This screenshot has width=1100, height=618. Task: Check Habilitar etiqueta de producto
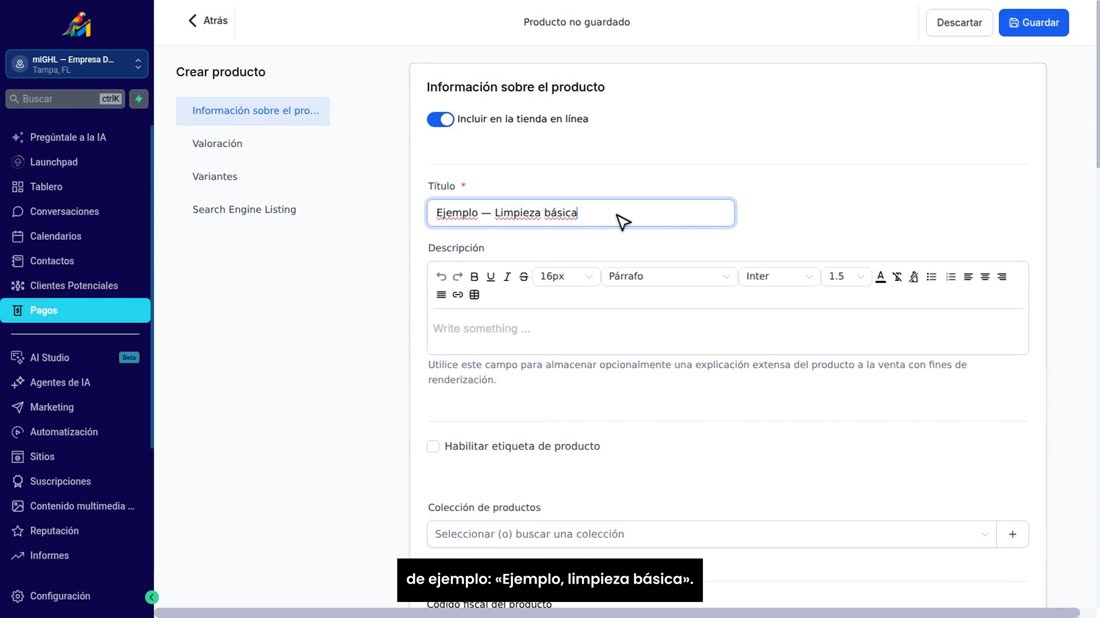433,446
